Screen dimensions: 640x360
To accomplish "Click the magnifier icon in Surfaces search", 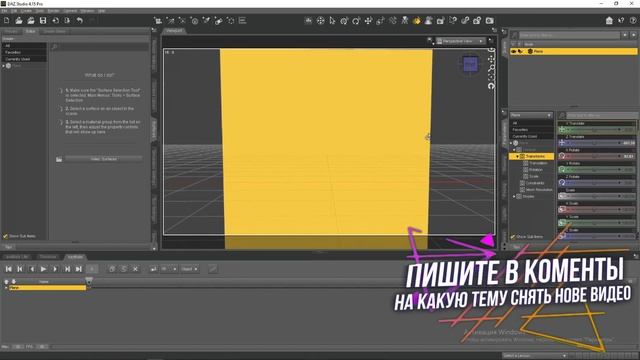I will pos(54,47).
